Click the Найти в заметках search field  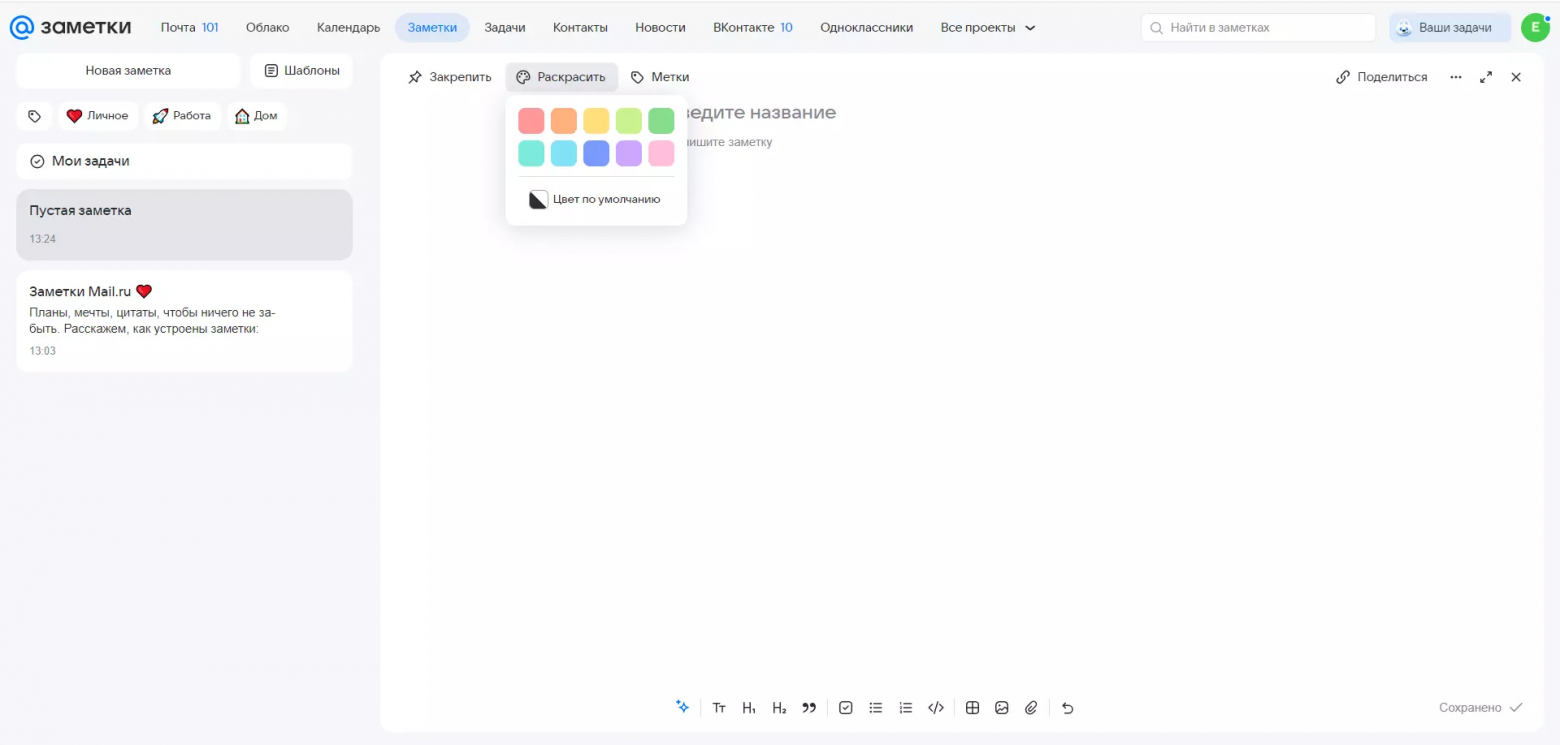point(1258,28)
